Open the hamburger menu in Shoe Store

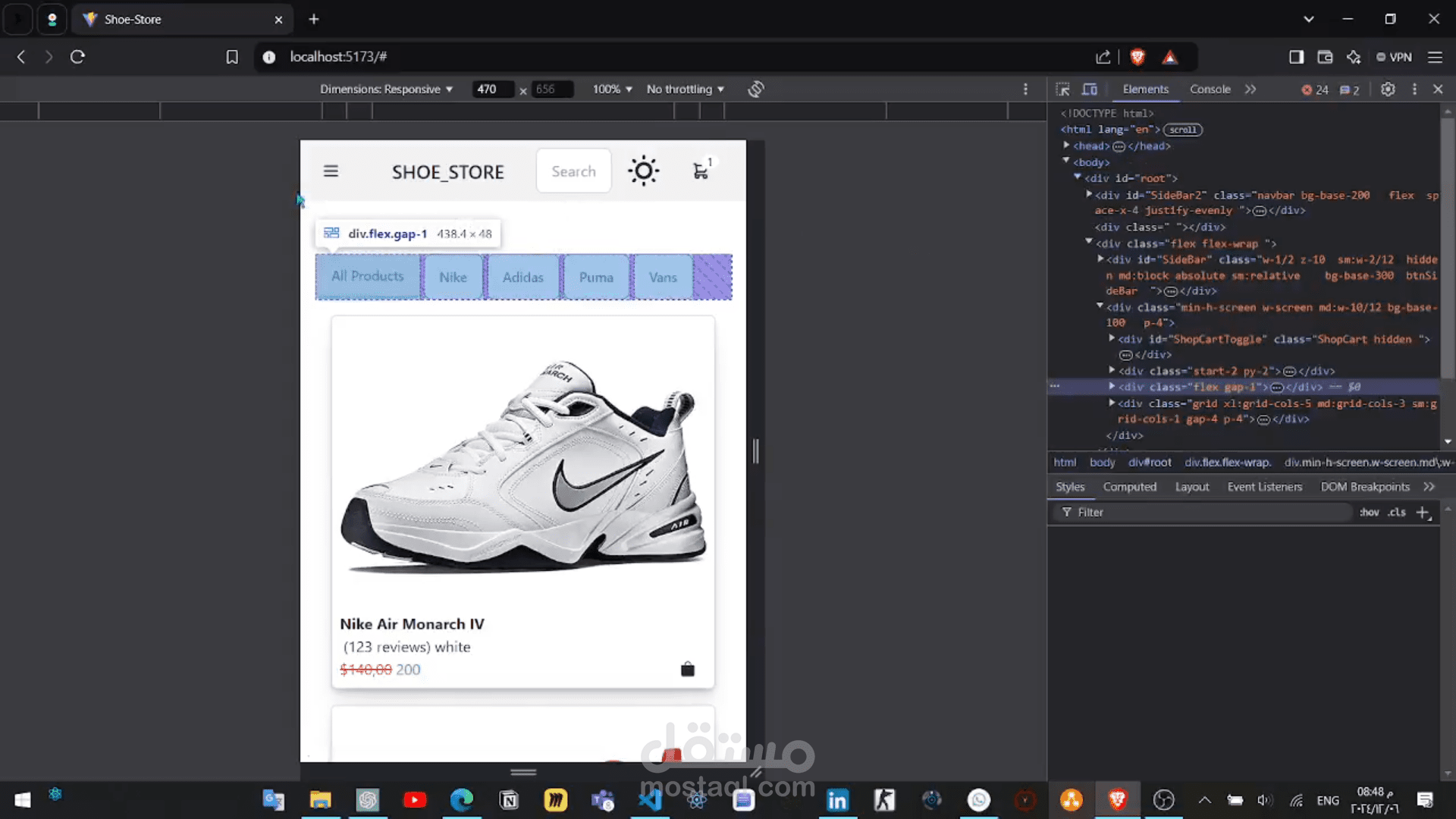point(331,171)
